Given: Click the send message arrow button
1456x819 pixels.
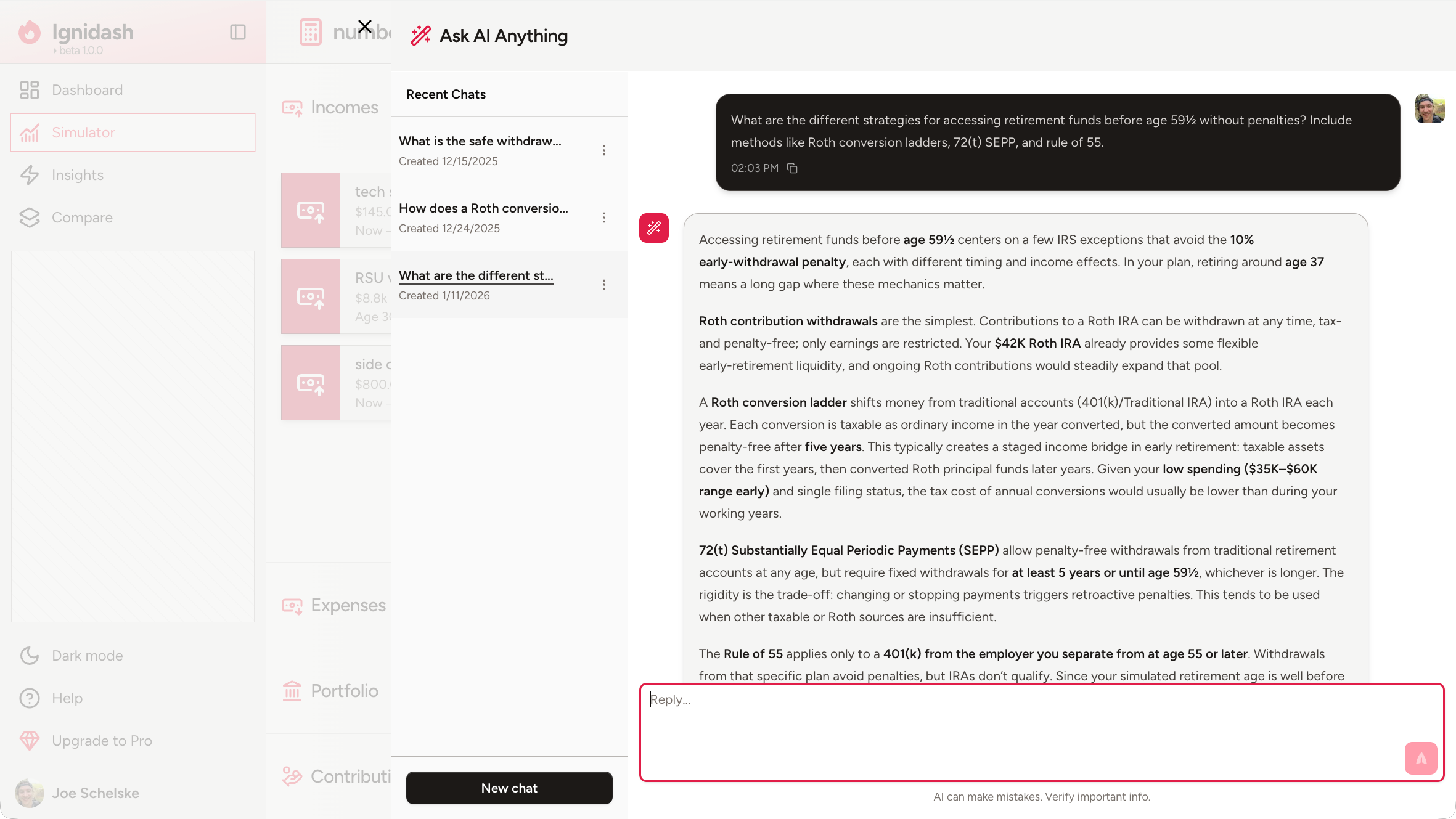Looking at the screenshot, I should coord(1420,758).
